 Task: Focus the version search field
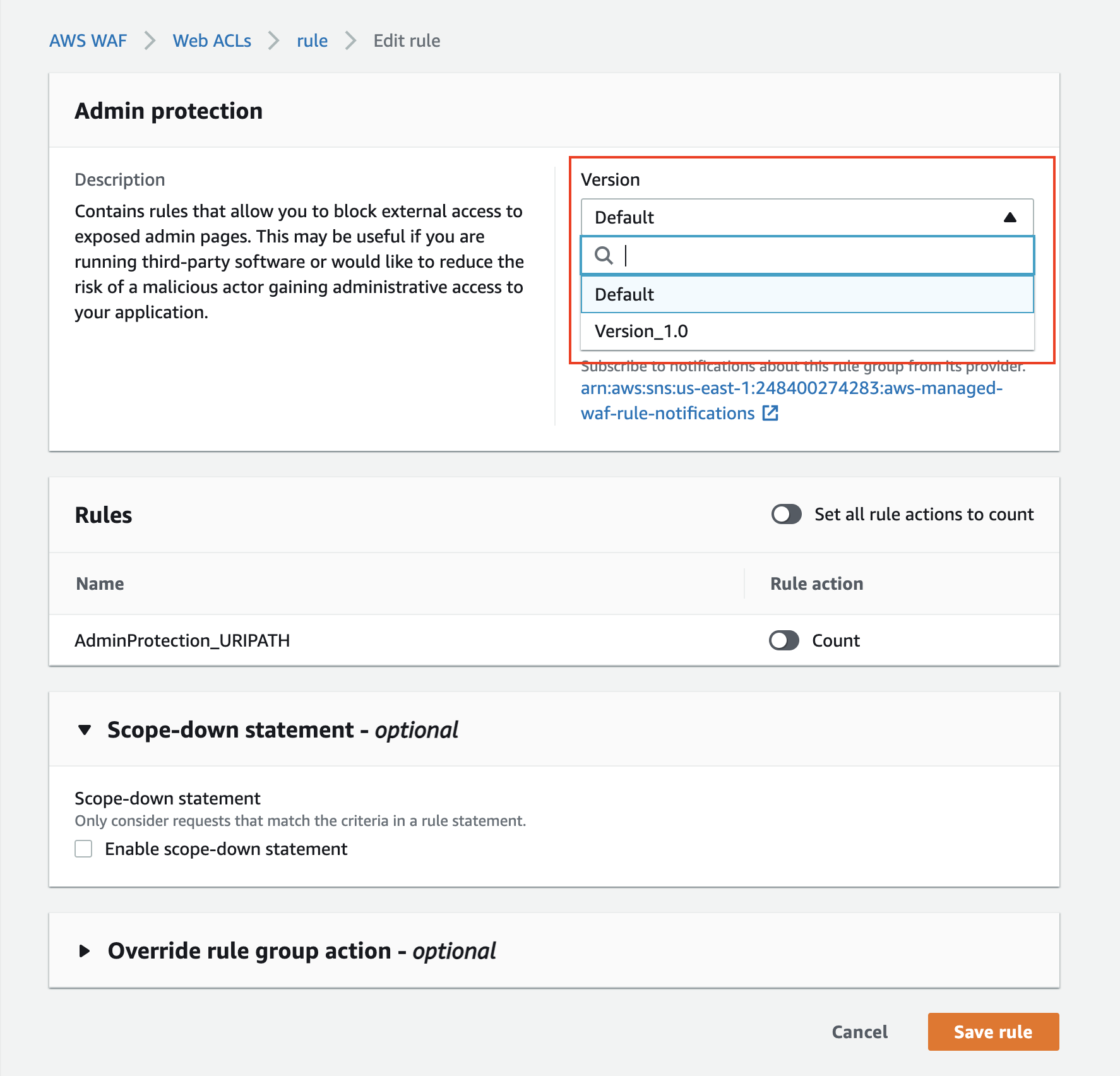point(807,255)
